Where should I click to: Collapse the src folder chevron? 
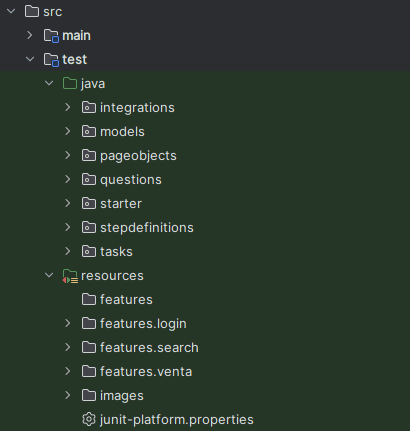(11, 11)
